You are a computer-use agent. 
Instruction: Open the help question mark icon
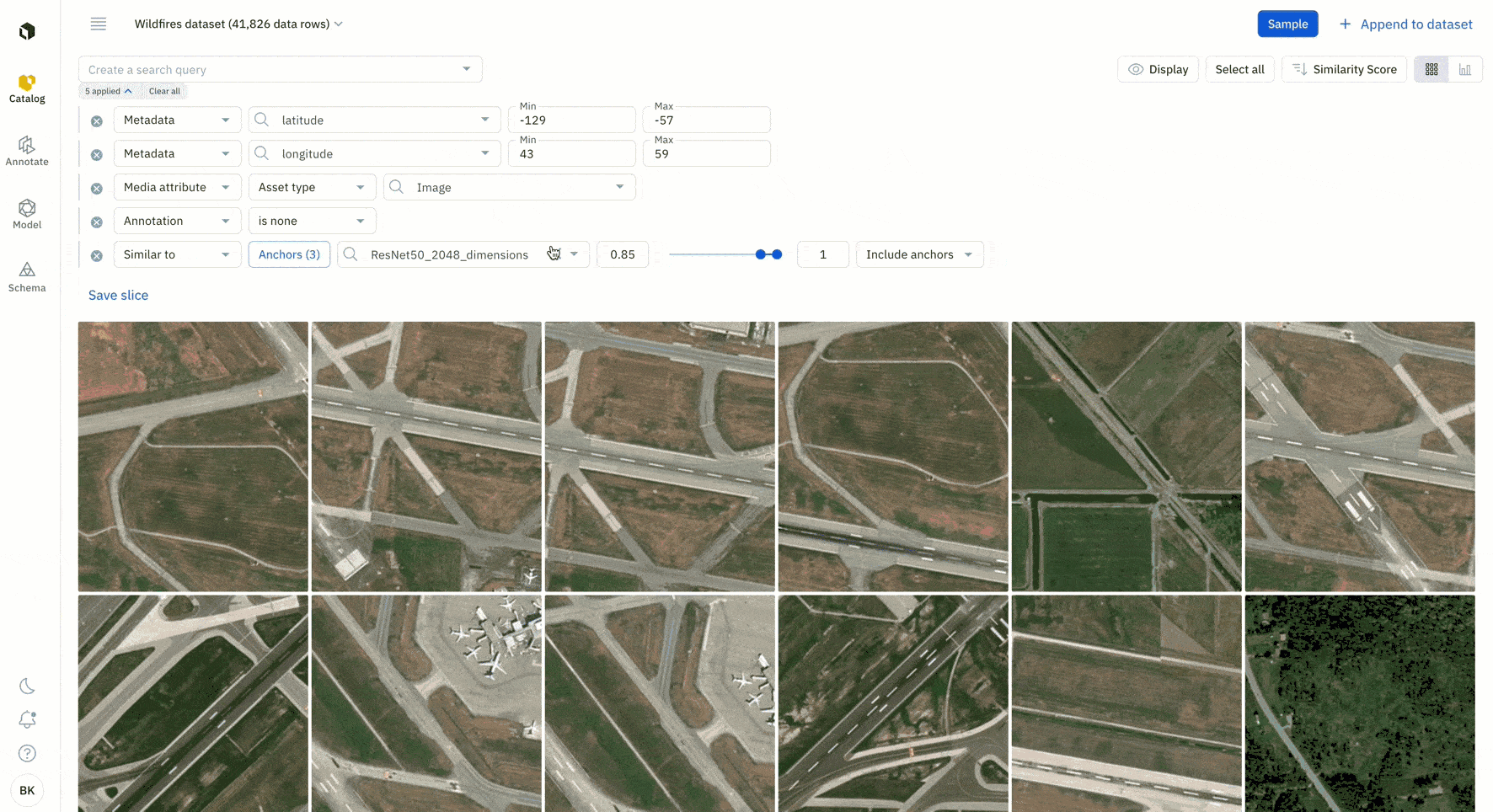27,754
